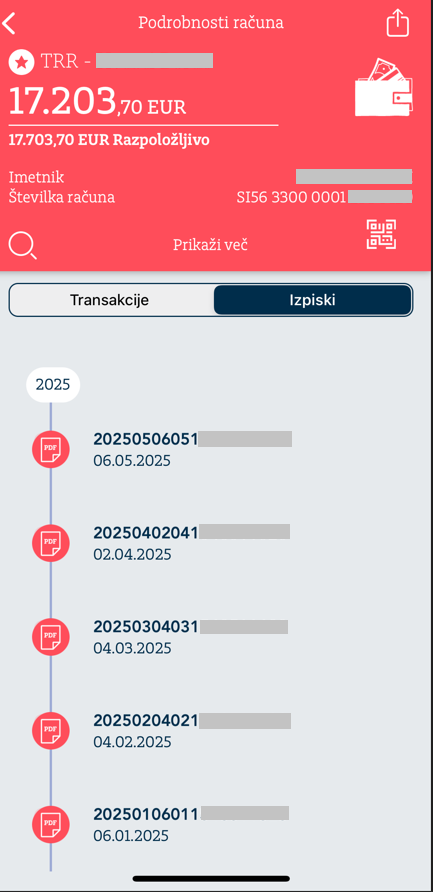This screenshot has height=892, width=433.
Task: Tap the favorite star icon beside TRR
Action: 22,61
